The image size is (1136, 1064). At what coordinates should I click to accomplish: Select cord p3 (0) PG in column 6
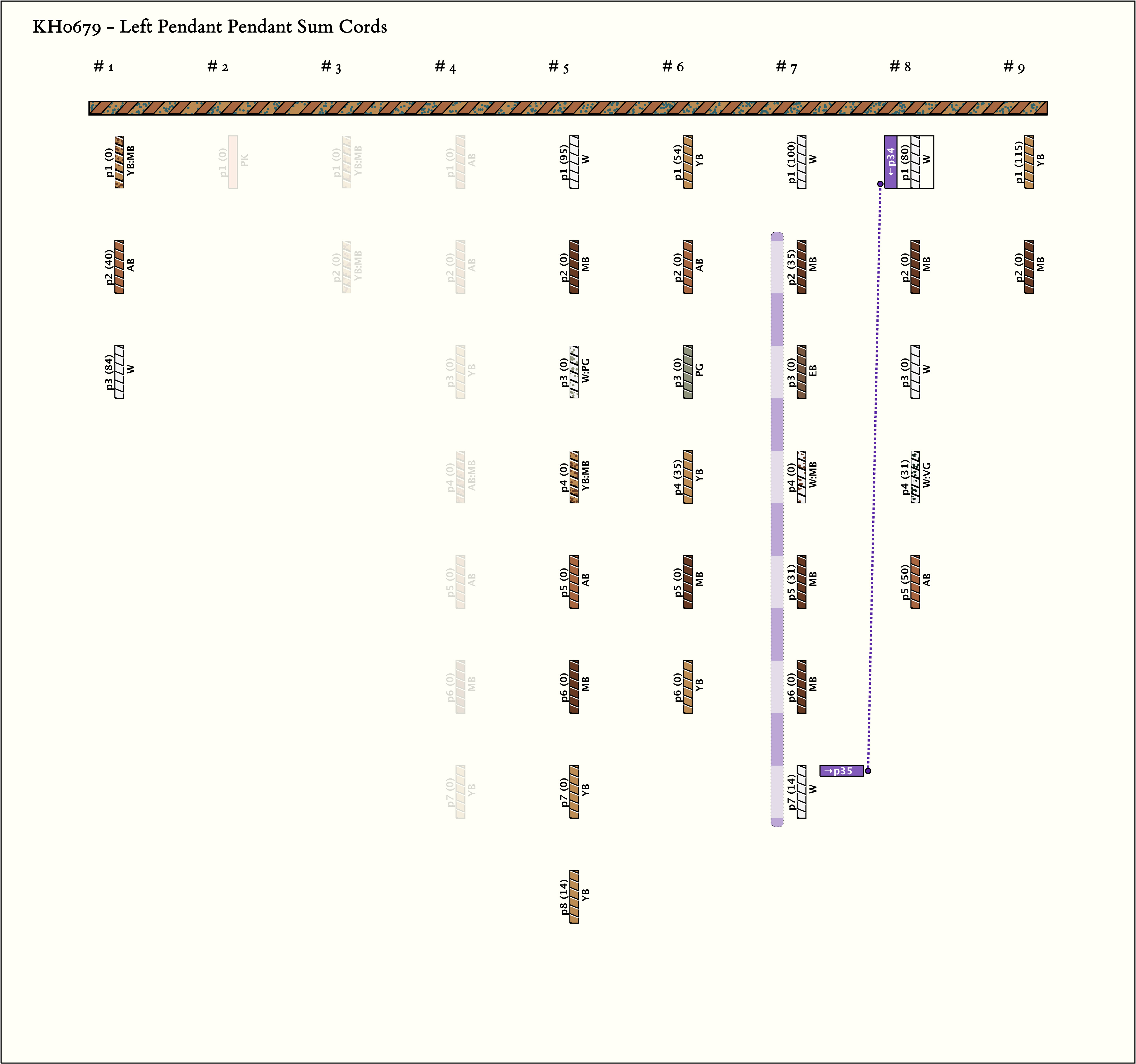click(688, 372)
